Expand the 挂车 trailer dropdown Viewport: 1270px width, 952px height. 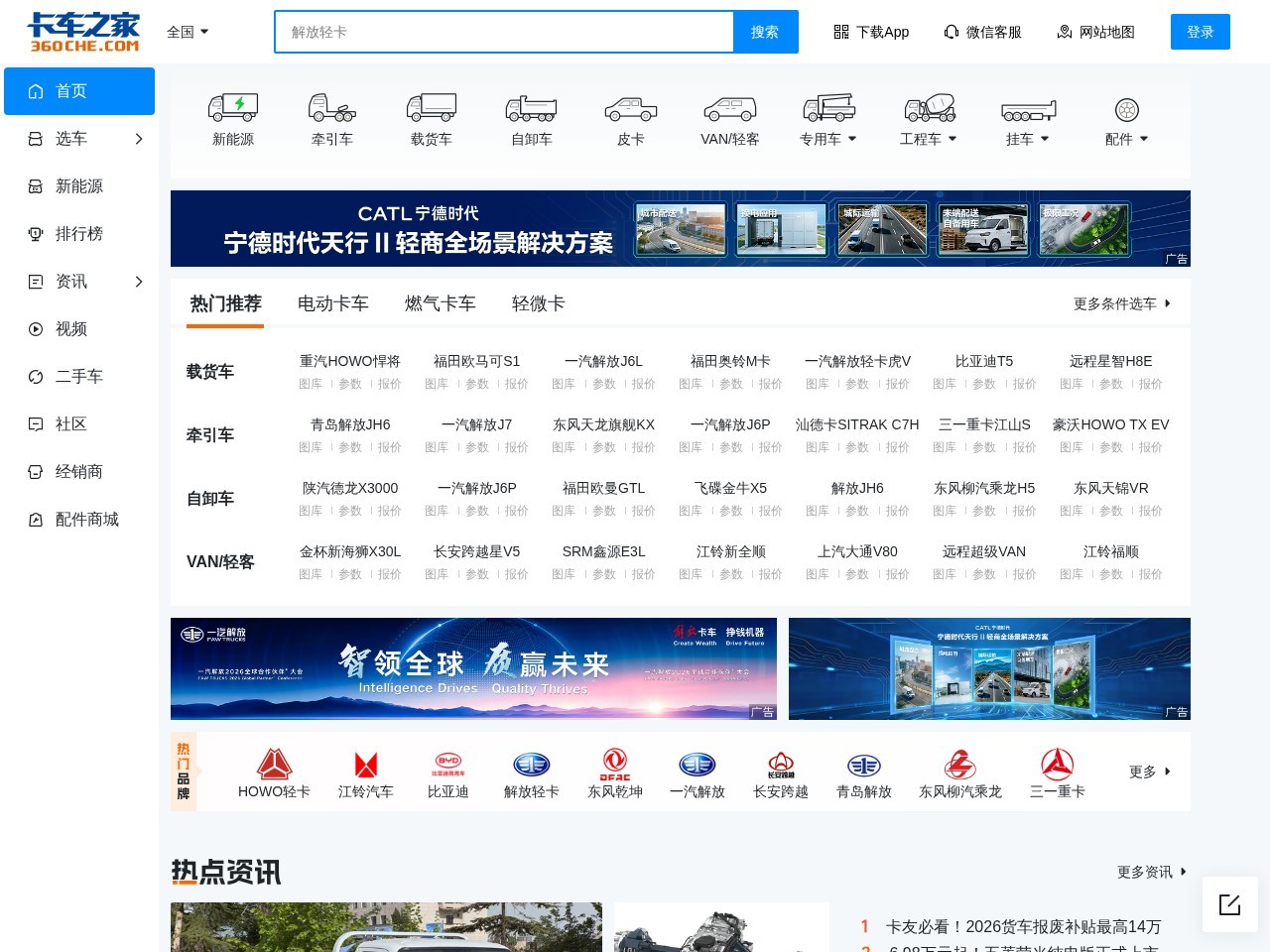click(1028, 139)
